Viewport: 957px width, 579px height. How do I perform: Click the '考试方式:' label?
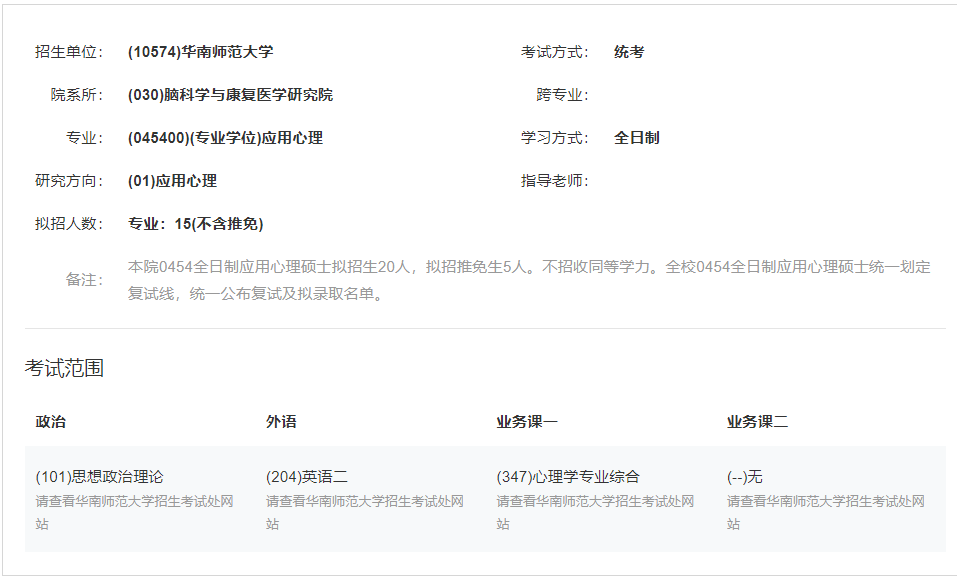(555, 52)
